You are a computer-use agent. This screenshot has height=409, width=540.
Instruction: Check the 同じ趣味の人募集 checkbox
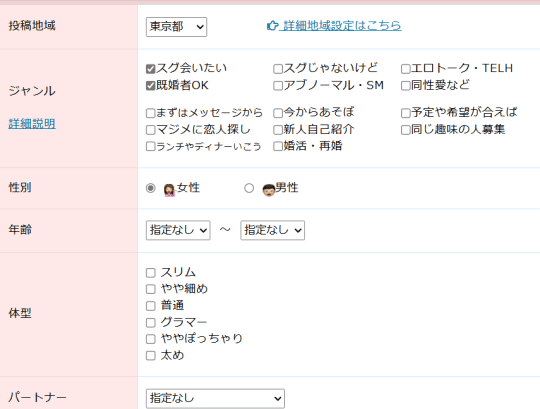[406, 130]
